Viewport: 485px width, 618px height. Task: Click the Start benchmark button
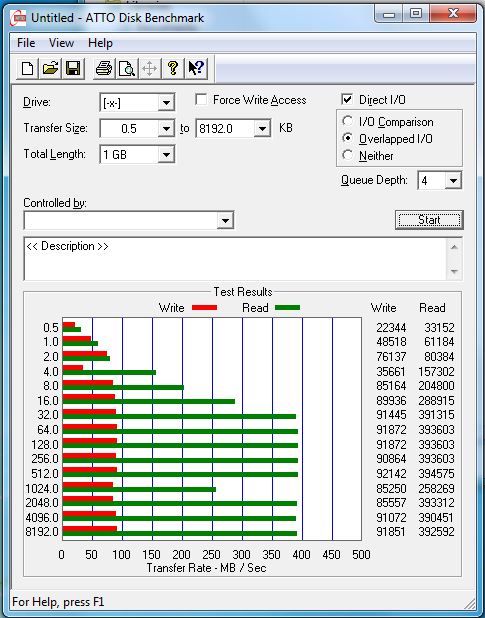click(429, 220)
